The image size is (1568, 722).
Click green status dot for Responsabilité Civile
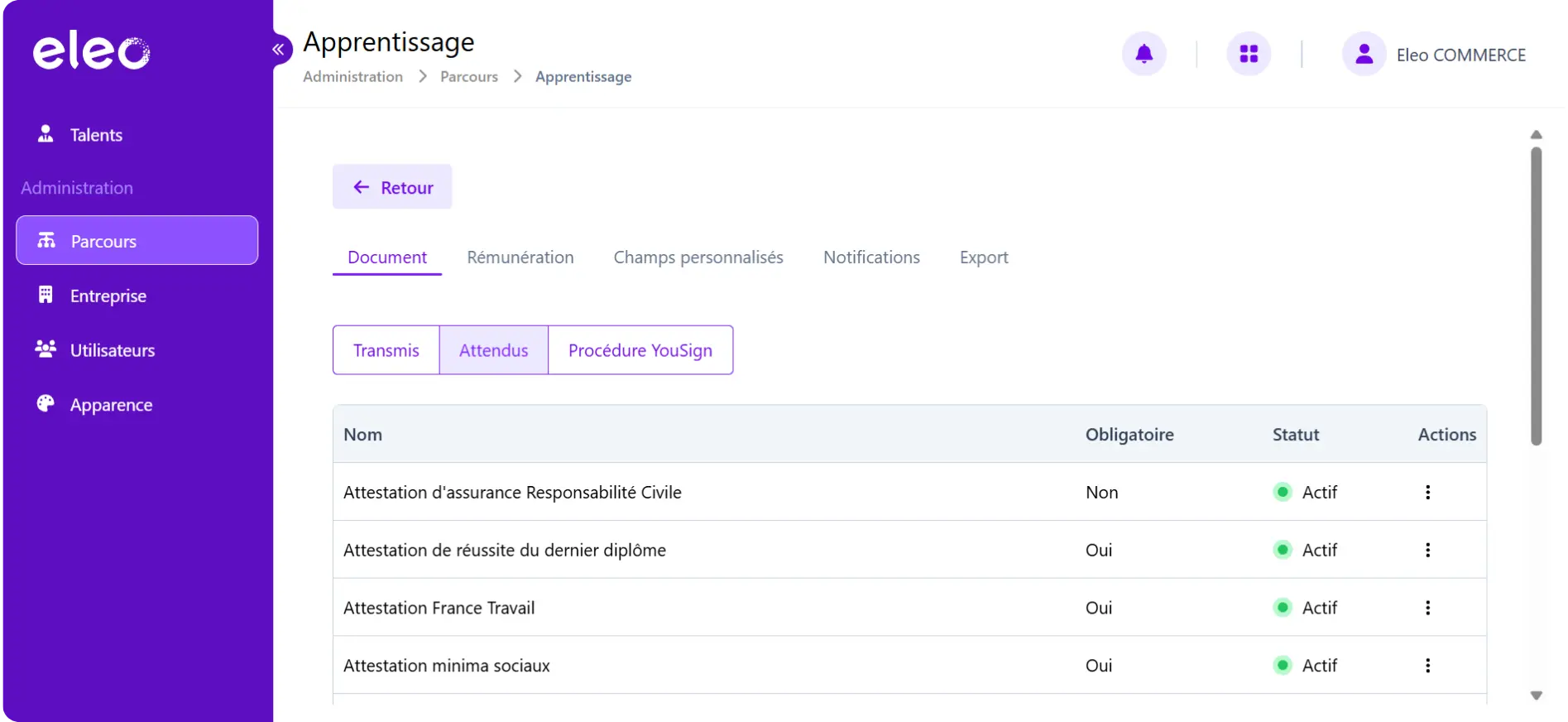[x=1283, y=492]
